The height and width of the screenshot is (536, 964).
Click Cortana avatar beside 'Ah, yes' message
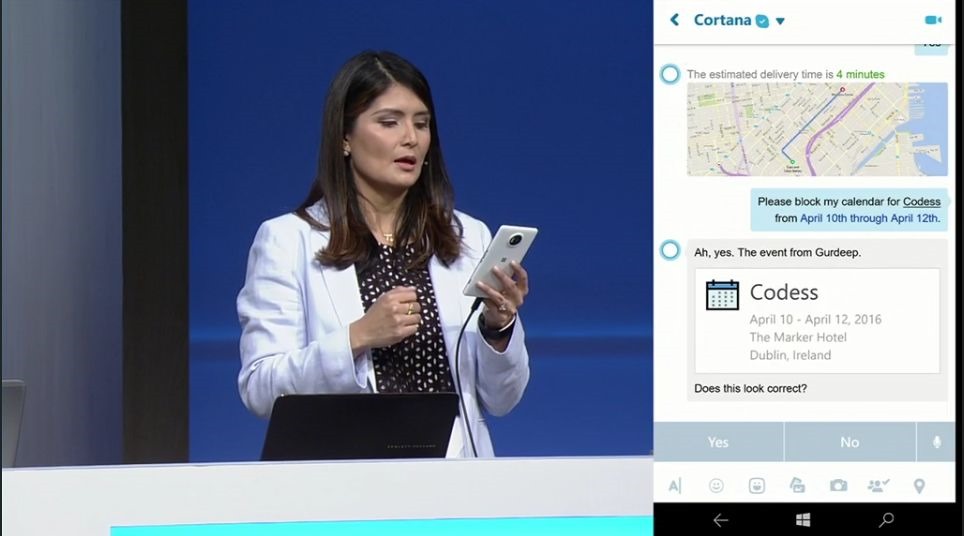pyautogui.click(x=670, y=250)
